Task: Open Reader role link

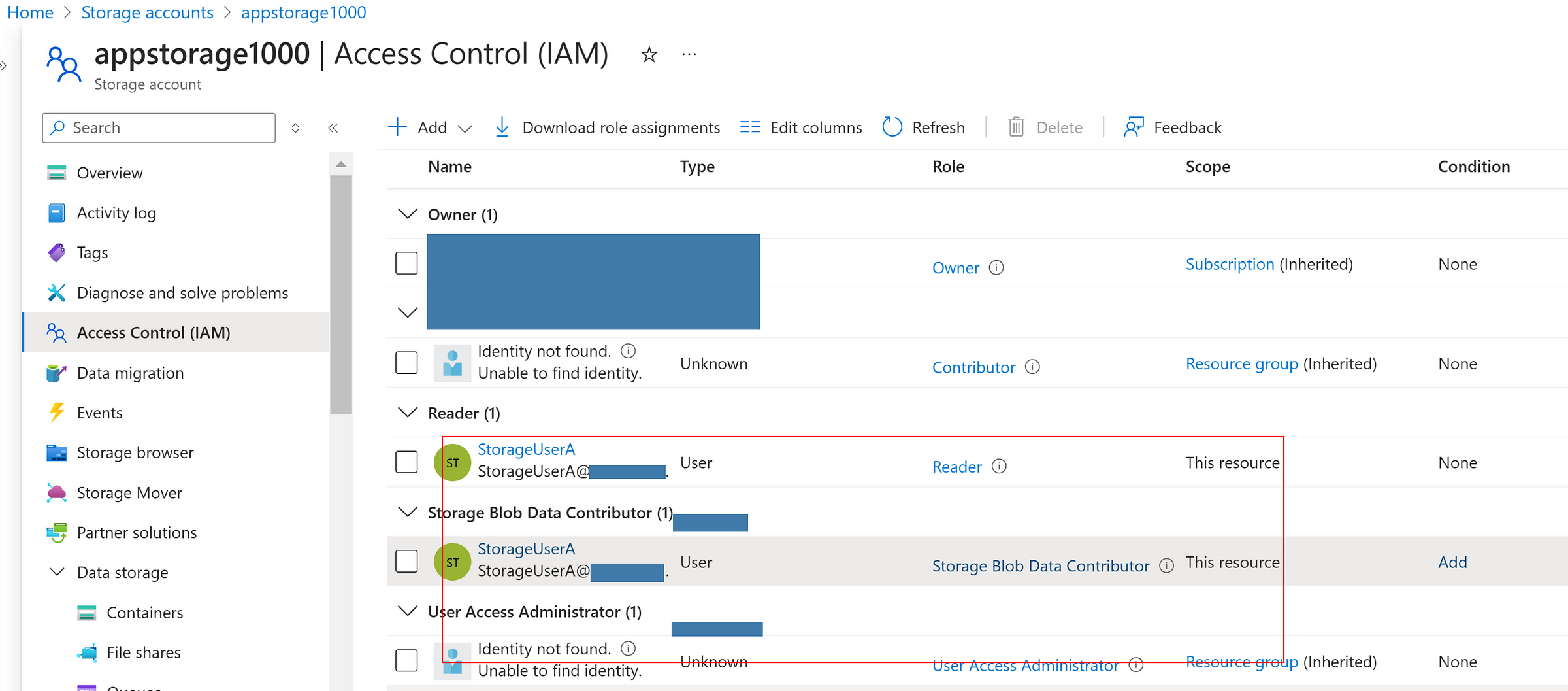Action: point(956,467)
